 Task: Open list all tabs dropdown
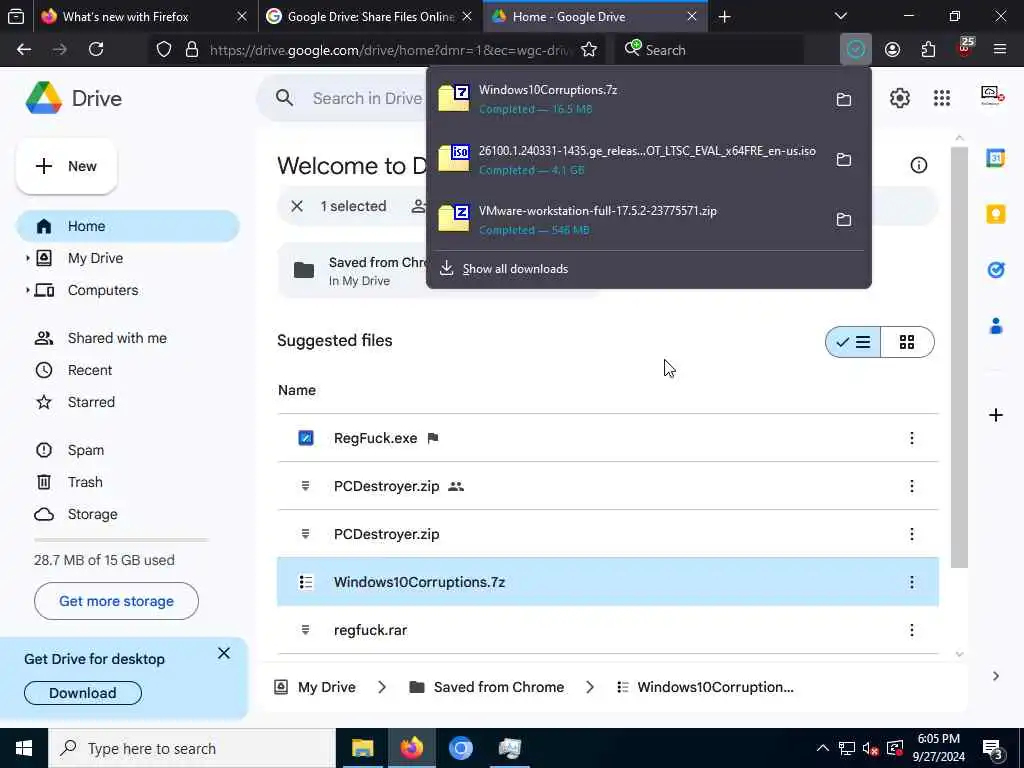click(x=841, y=16)
